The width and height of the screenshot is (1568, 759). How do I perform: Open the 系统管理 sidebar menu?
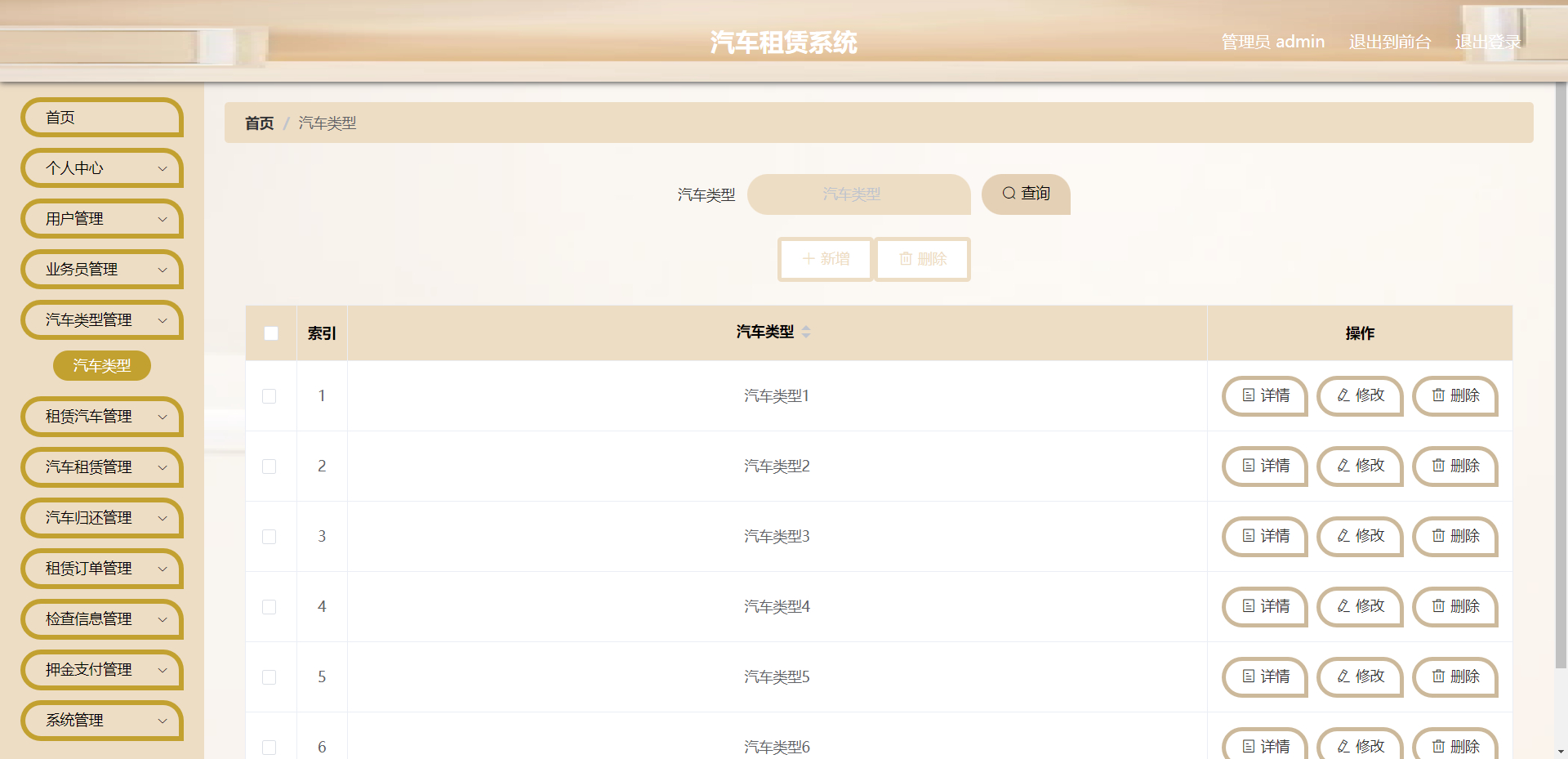[102, 721]
